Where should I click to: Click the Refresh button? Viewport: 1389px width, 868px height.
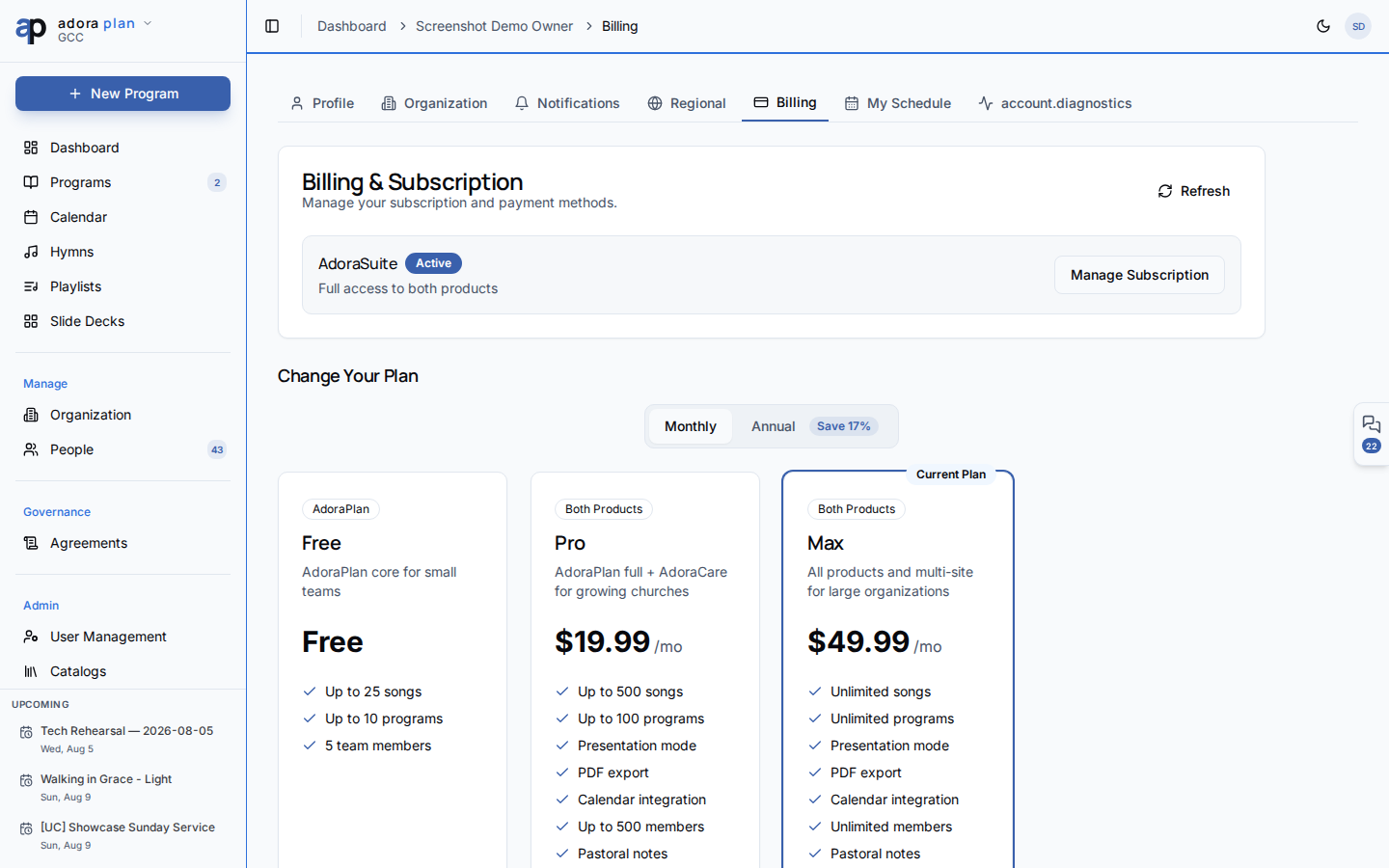[1194, 191]
